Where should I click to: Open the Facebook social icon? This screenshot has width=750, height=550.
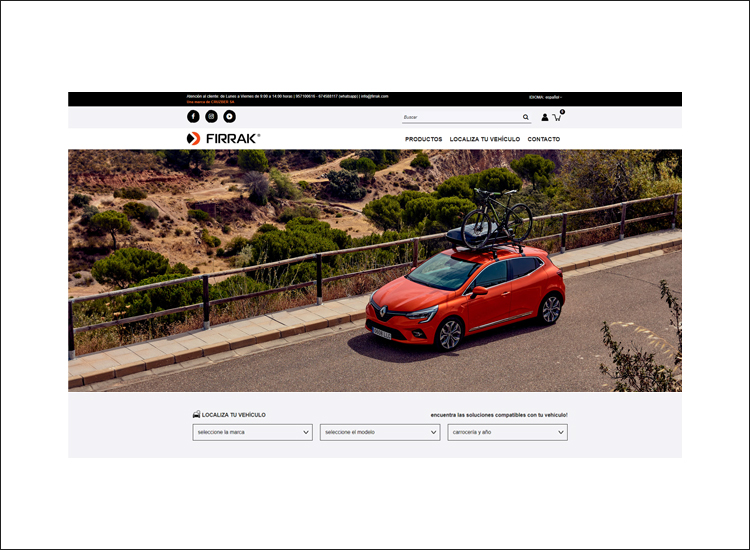click(x=193, y=117)
